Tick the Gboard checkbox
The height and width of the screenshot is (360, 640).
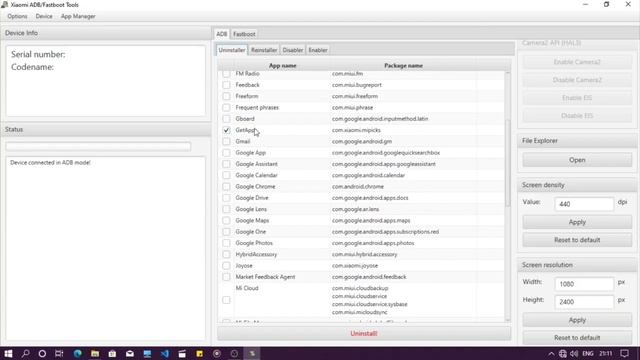pos(226,119)
